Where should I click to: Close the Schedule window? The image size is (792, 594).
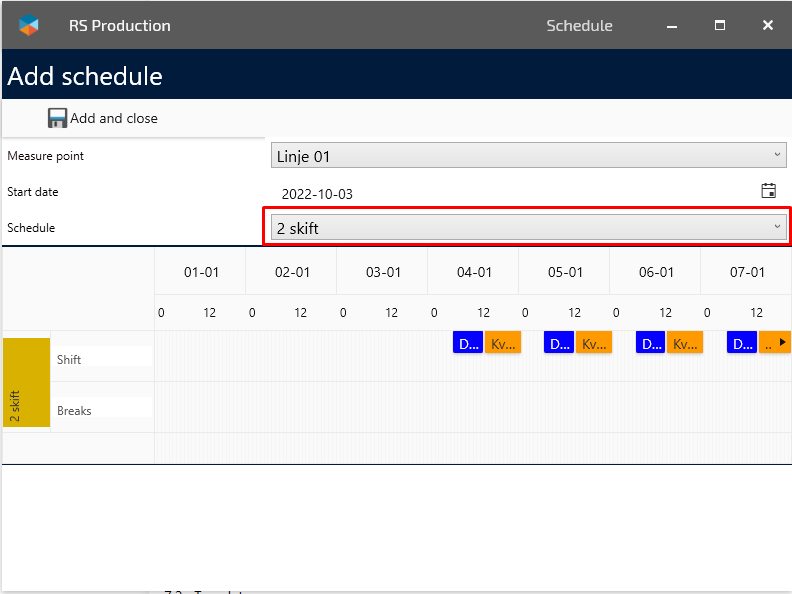[x=767, y=25]
